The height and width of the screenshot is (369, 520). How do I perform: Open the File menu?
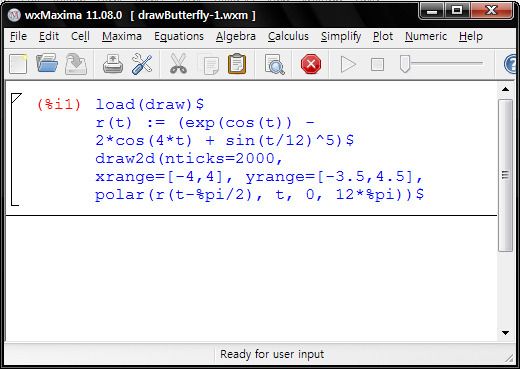pyautogui.click(x=18, y=36)
